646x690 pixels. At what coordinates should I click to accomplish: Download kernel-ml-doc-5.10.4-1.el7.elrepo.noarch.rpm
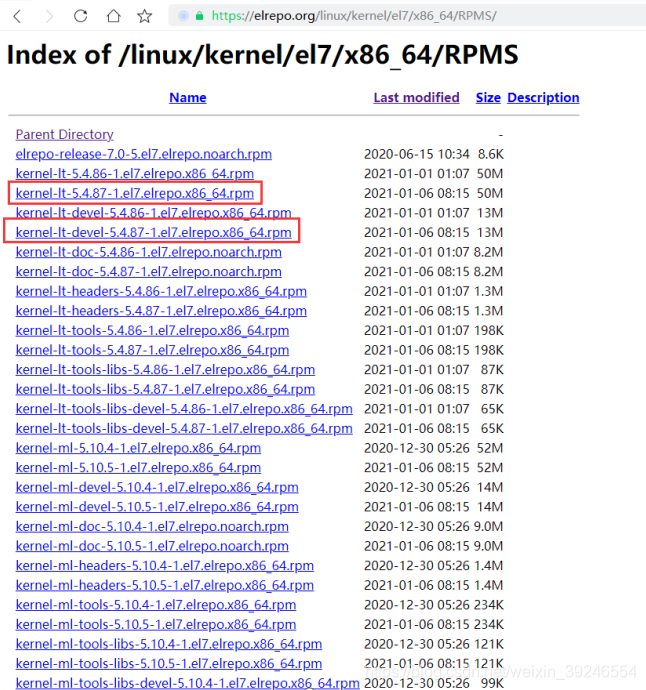coord(152,526)
